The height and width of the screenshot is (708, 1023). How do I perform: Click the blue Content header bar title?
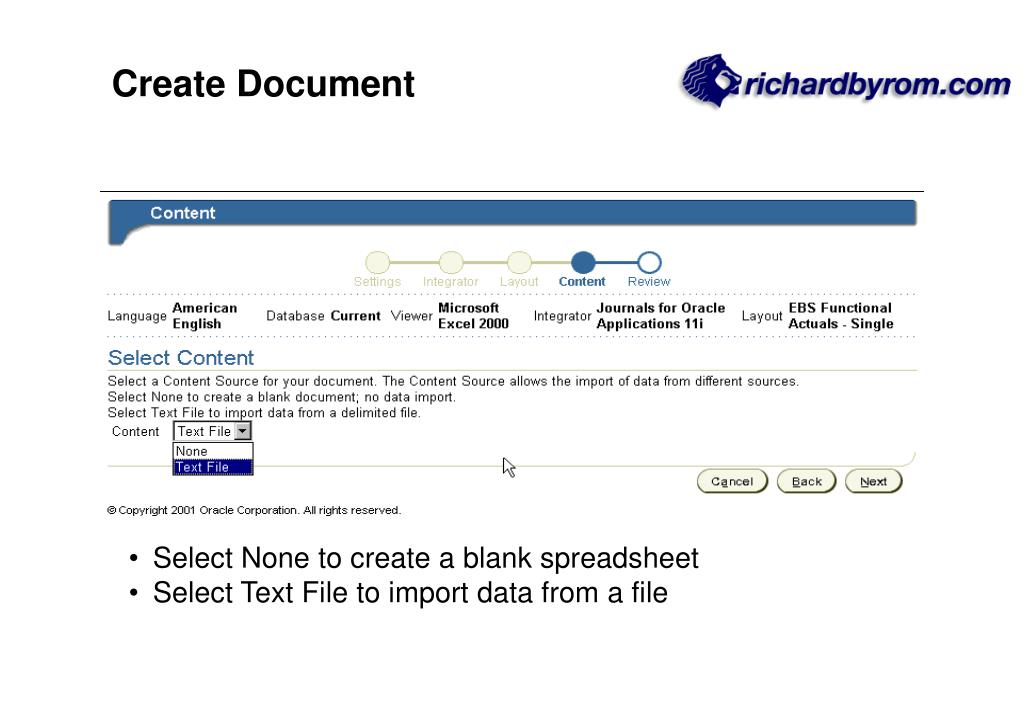183,213
